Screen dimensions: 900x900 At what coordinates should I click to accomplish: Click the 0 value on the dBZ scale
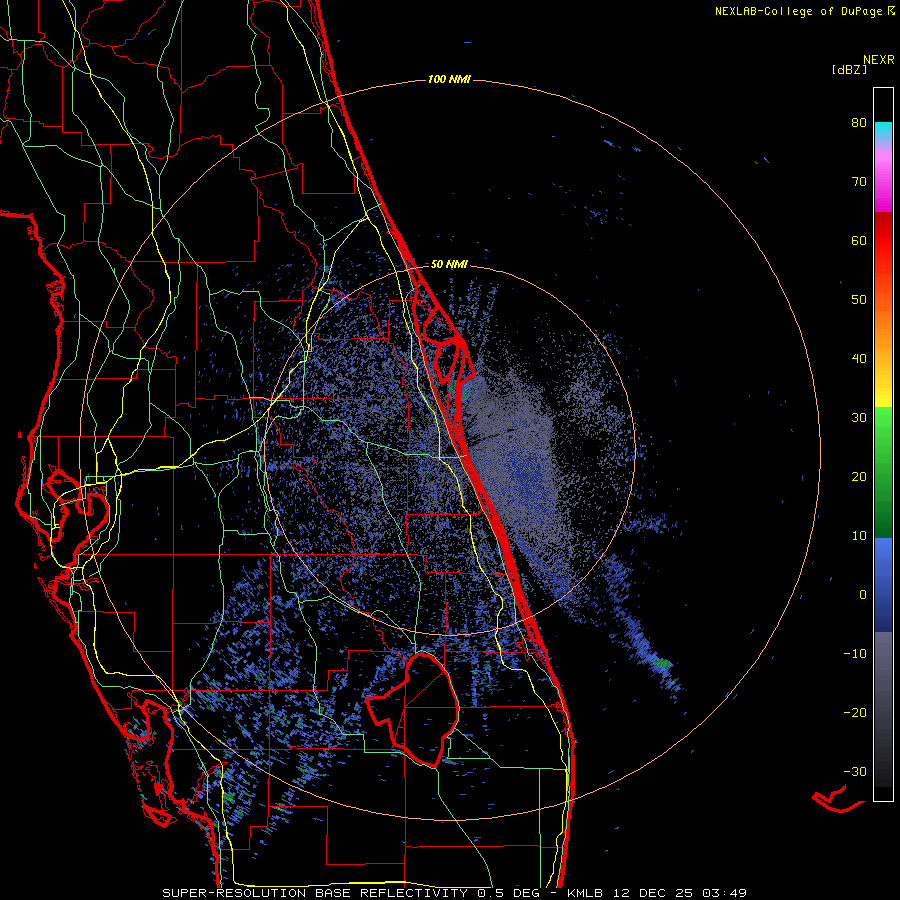pos(863,595)
